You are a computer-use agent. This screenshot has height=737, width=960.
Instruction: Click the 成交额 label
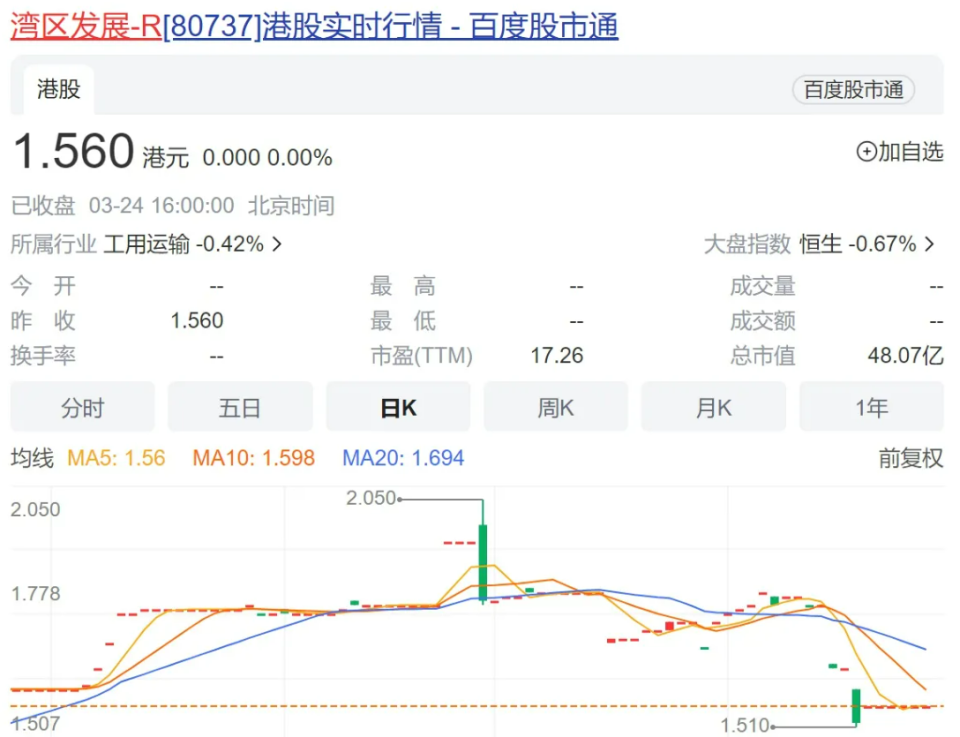click(x=763, y=321)
